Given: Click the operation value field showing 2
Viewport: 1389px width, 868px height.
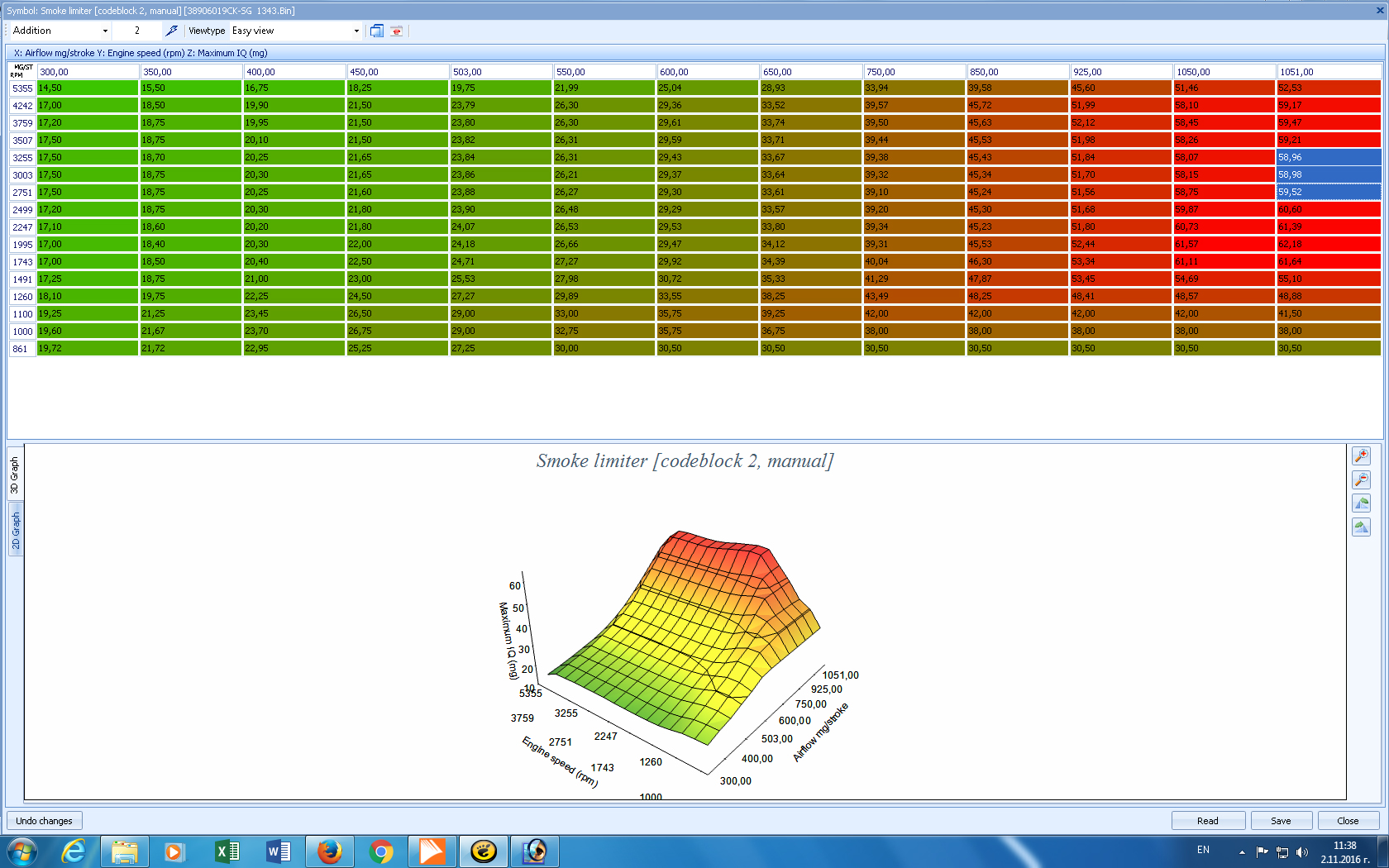Looking at the screenshot, I should tap(137, 31).
